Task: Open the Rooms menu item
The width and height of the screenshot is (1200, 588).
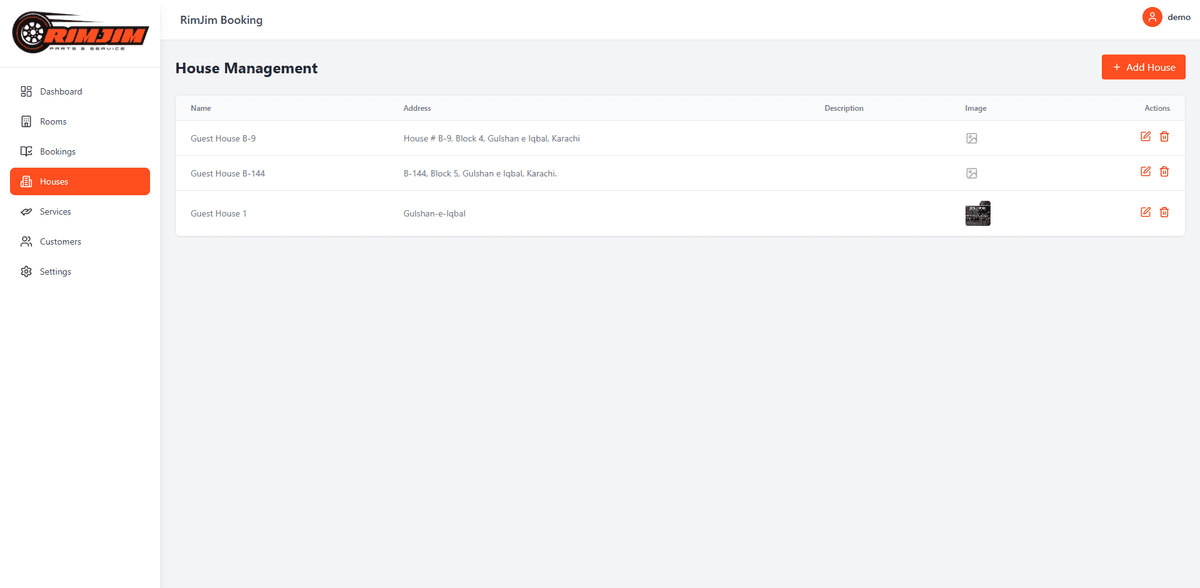Action: tap(53, 122)
